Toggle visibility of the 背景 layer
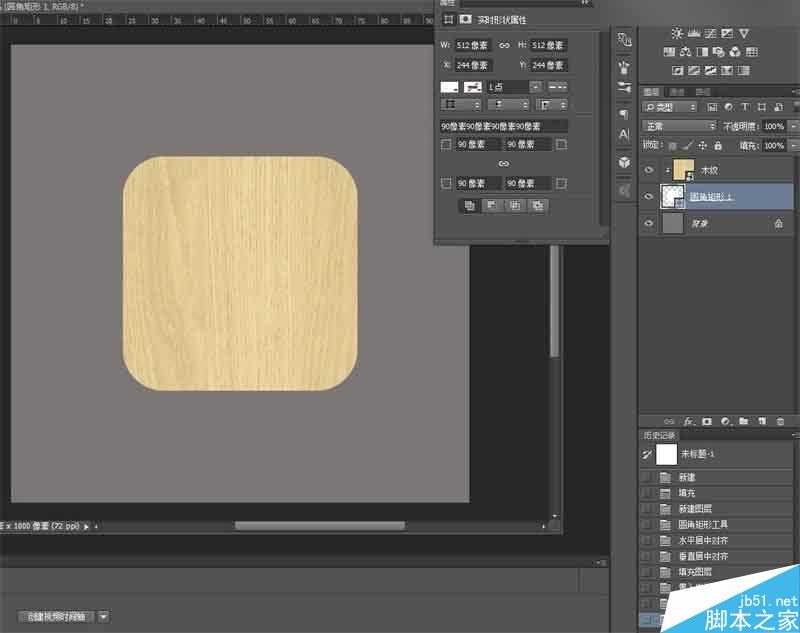 click(650, 223)
